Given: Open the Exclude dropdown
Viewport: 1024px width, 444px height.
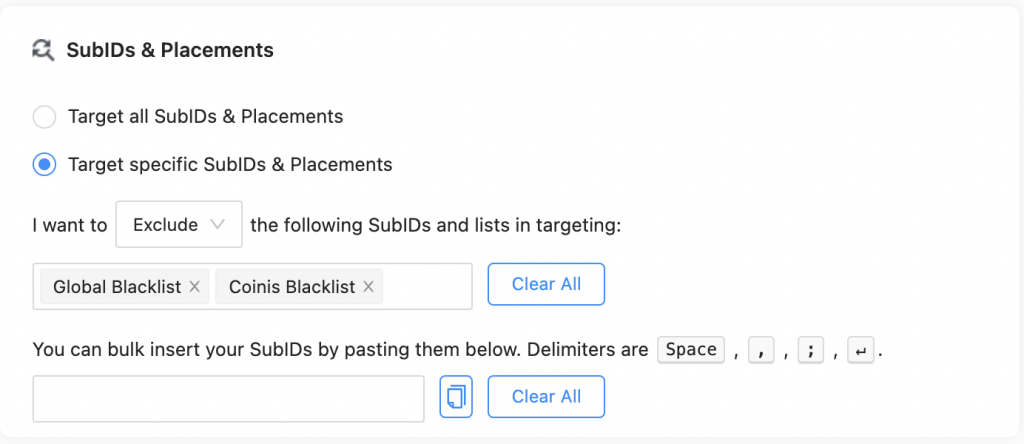Looking at the screenshot, I should coord(178,225).
